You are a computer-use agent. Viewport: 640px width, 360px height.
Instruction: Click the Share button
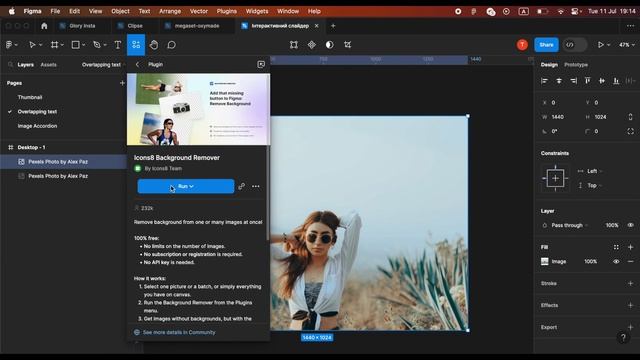[x=546, y=45]
